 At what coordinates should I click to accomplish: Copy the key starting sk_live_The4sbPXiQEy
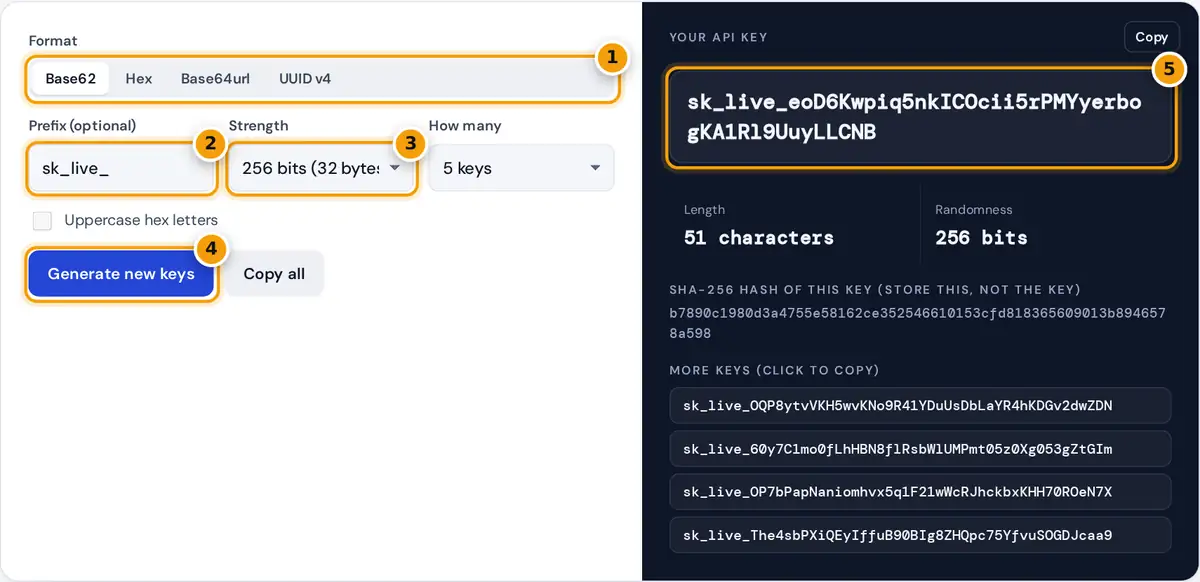point(920,535)
